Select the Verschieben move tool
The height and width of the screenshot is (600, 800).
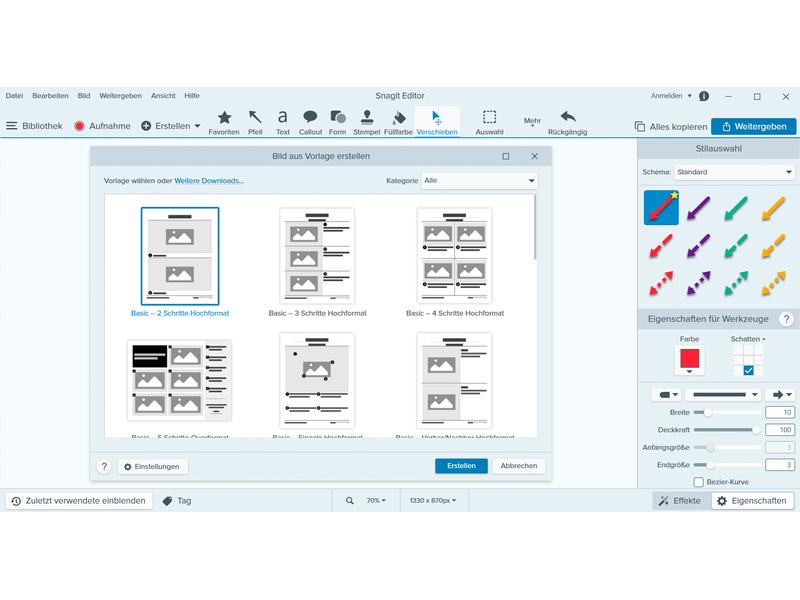[437, 122]
